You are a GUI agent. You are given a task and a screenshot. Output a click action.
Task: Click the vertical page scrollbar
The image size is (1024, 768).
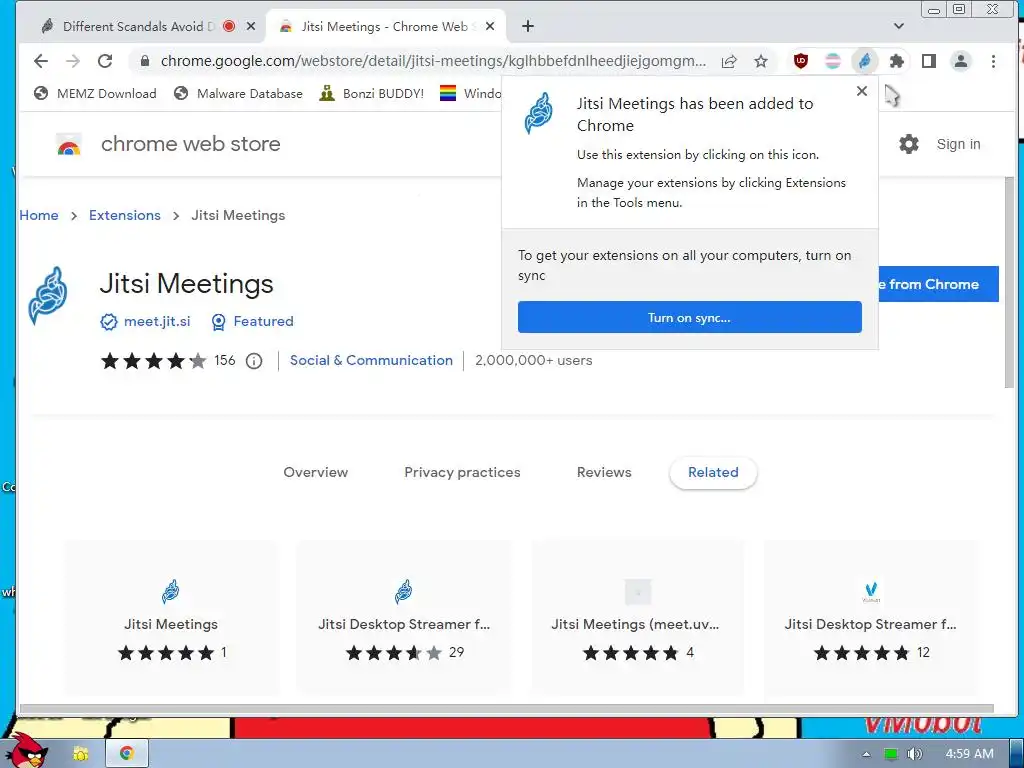(x=1009, y=282)
